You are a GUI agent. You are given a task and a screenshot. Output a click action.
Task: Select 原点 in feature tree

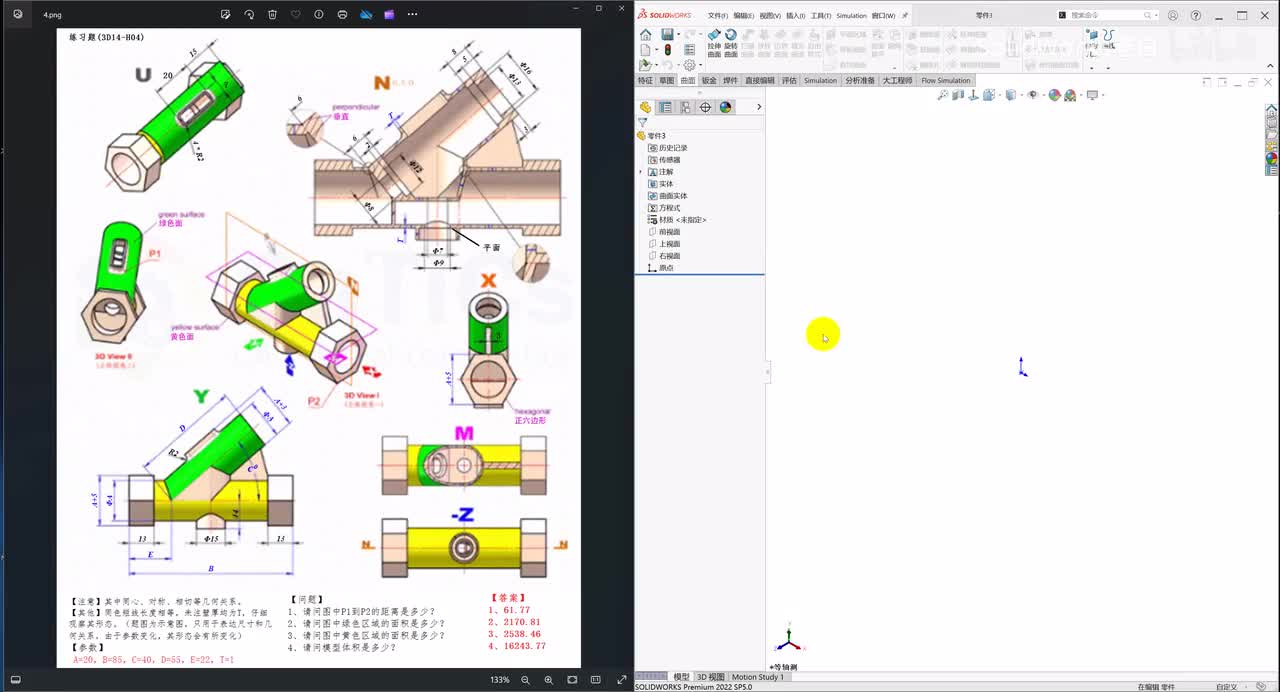660,268
